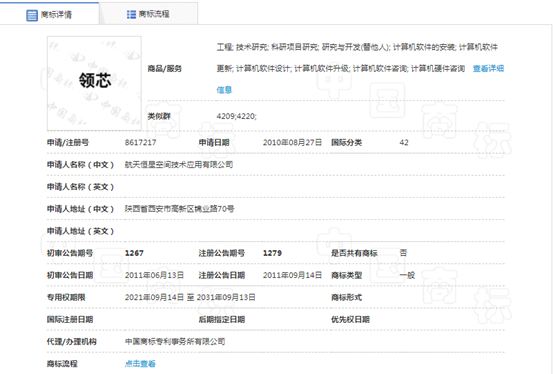
Task: Click the international class value 42
Action: click(404, 143)
